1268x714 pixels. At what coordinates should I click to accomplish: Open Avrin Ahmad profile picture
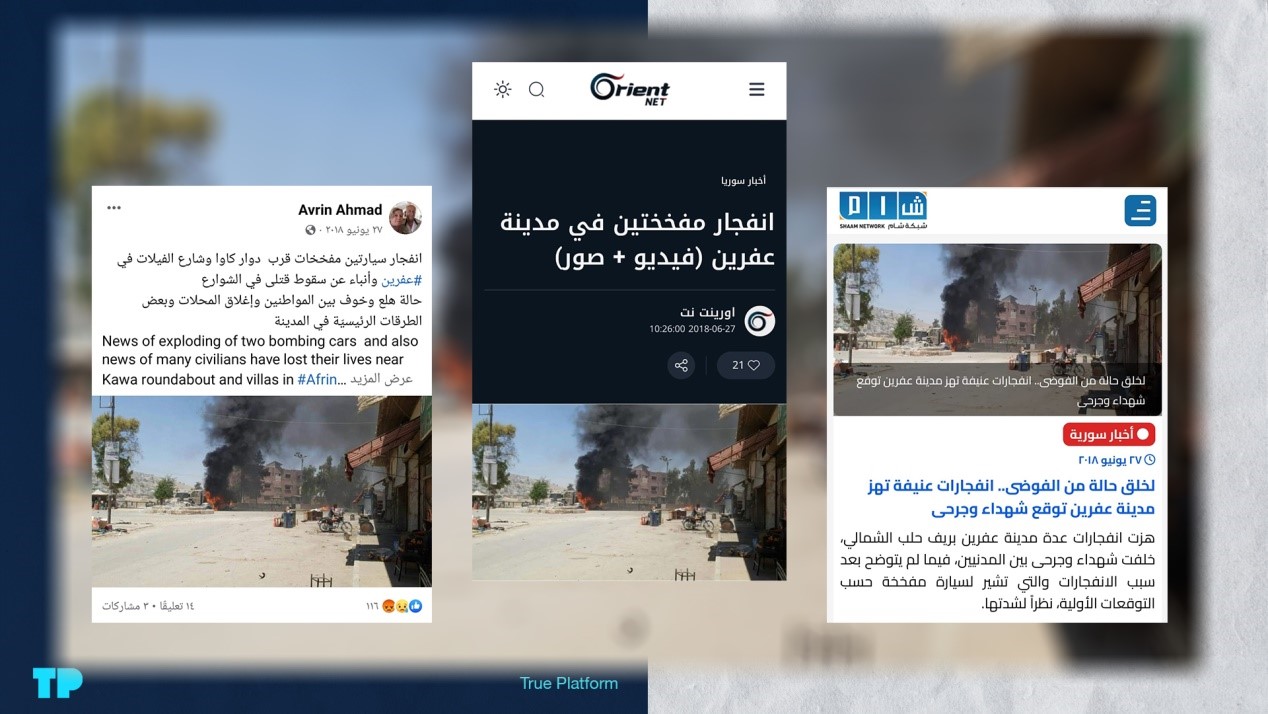[405, 217]
